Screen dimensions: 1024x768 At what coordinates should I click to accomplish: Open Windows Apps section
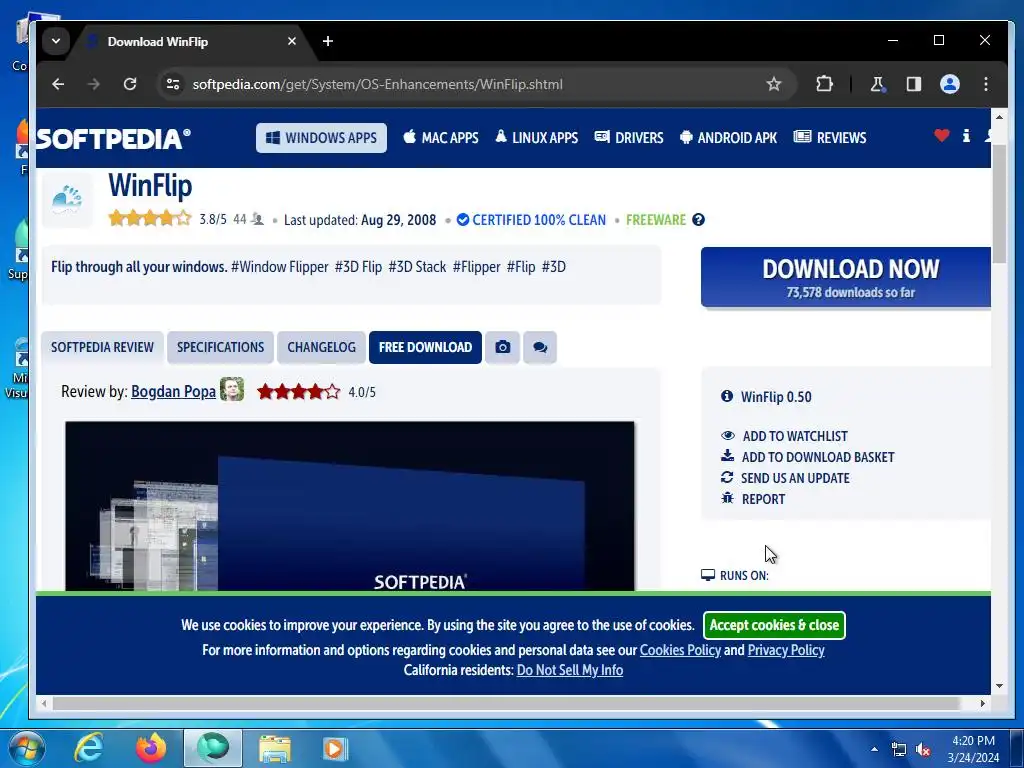point(321,138)
